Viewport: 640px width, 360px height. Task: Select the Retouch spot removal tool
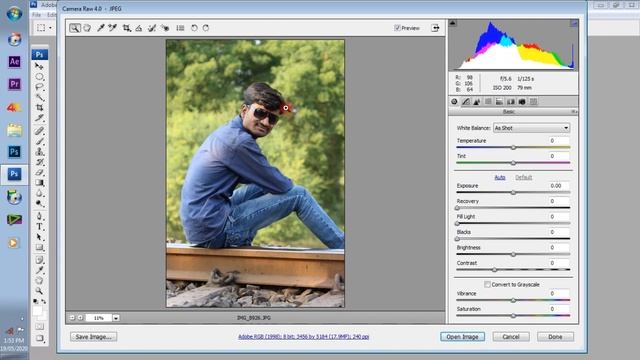pos(152,28)
